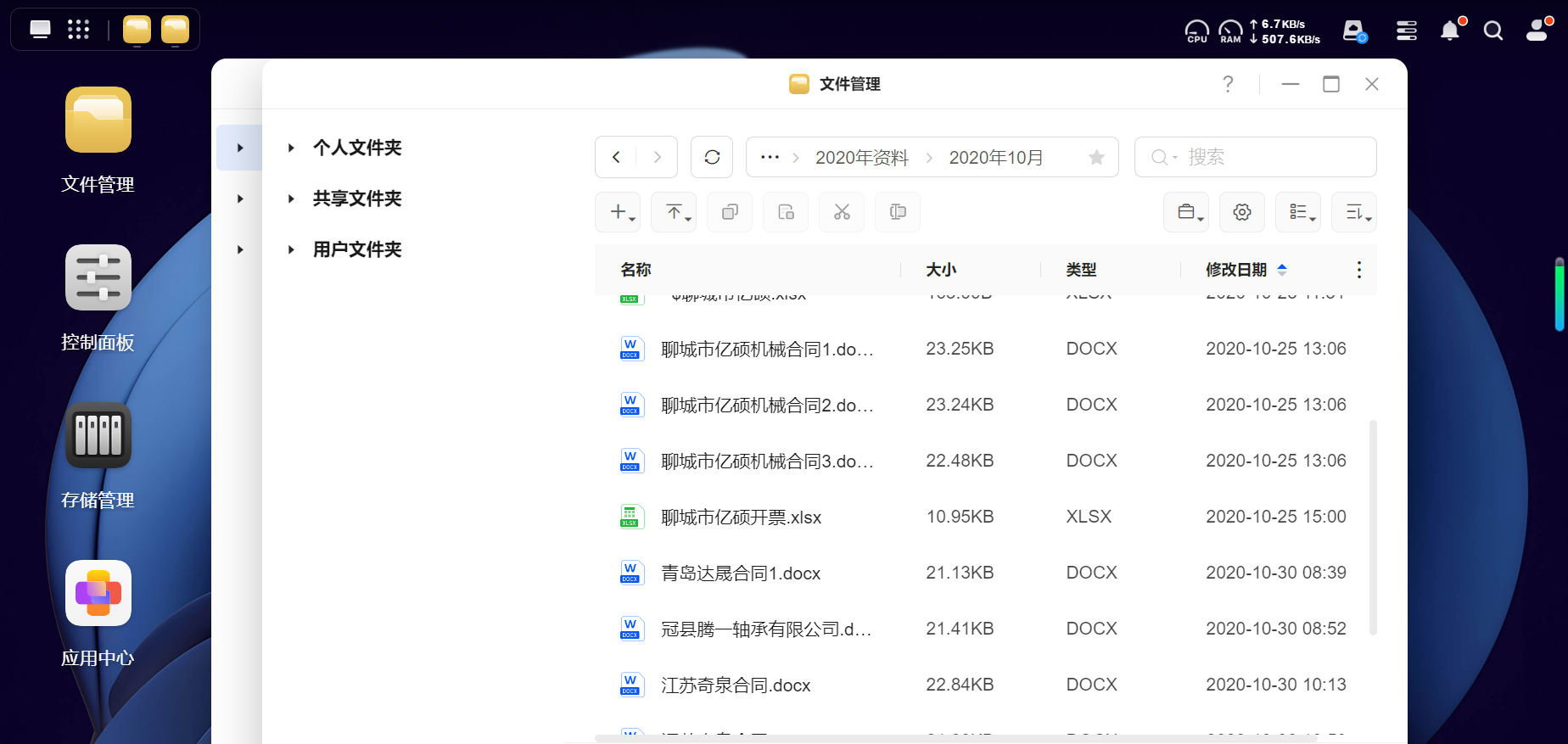Open the sort order dropdown
Image resolution: width=1568 pixels, height=744 pixels.
pos(1354,212)
